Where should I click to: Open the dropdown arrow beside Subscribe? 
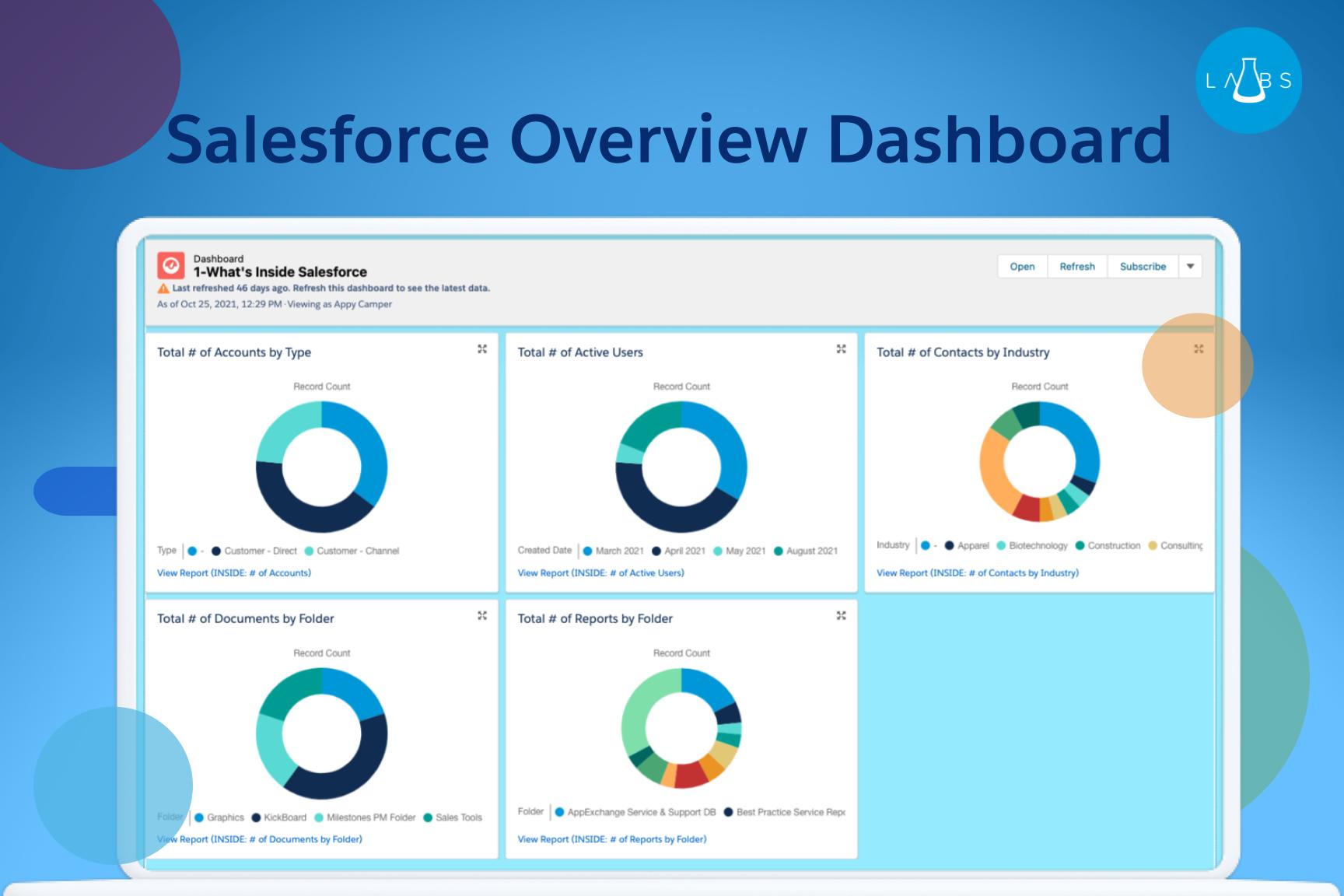1190,266
